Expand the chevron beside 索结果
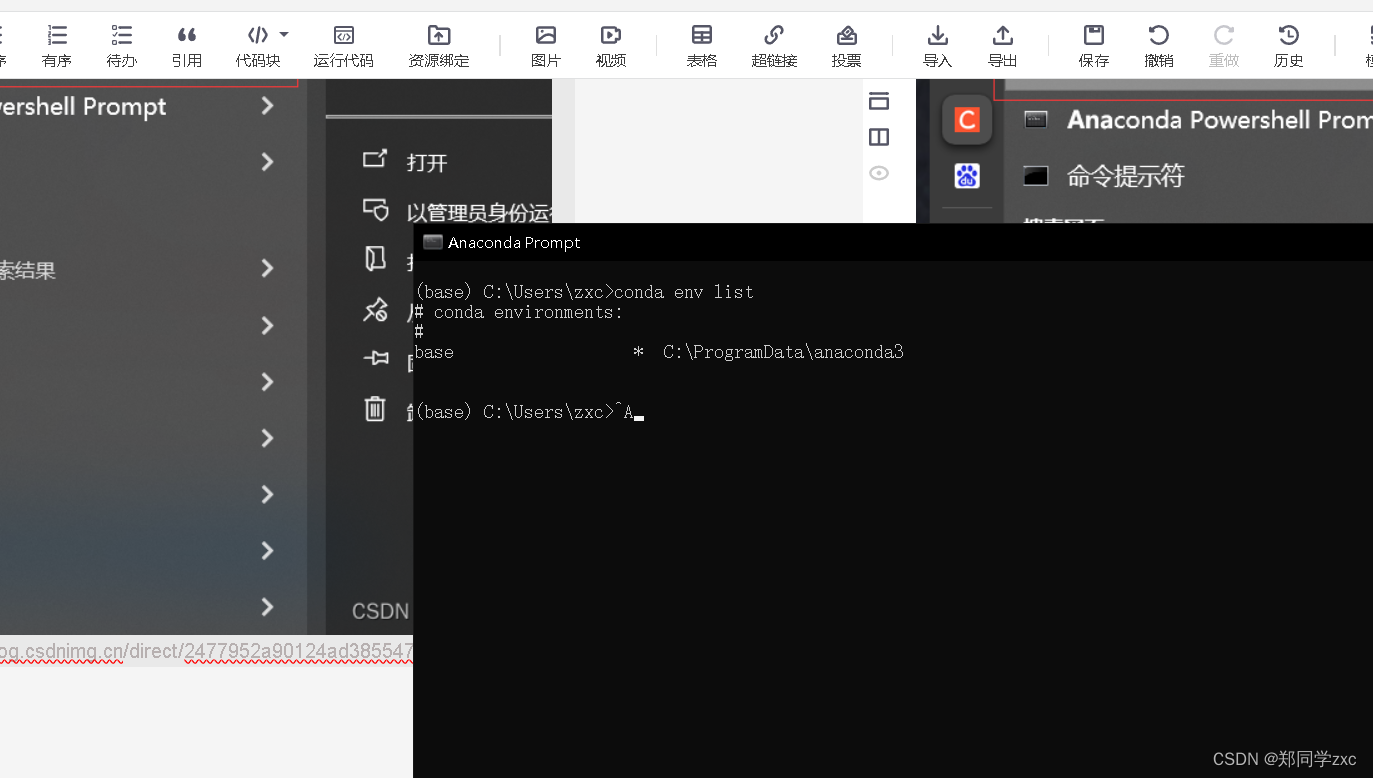This screenshot has width=1373, height=778. pyautogui.click(x=267, y=268)
